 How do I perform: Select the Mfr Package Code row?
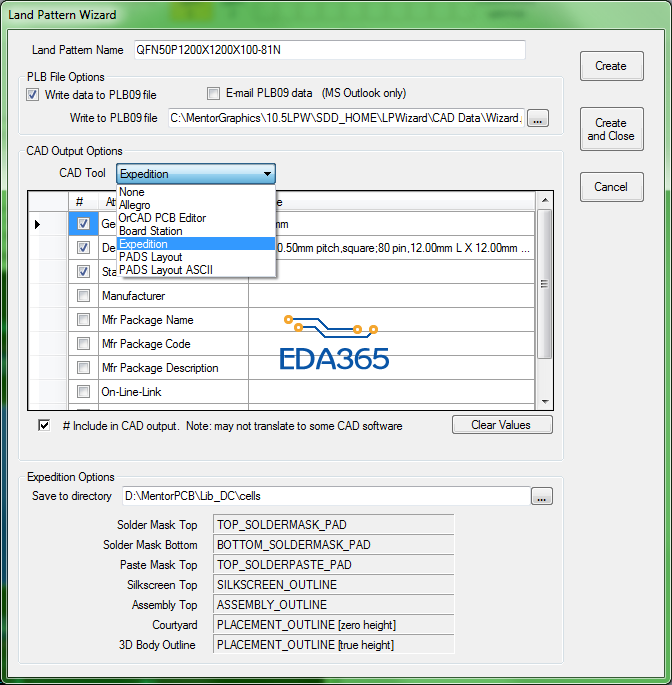coord(146,344)
